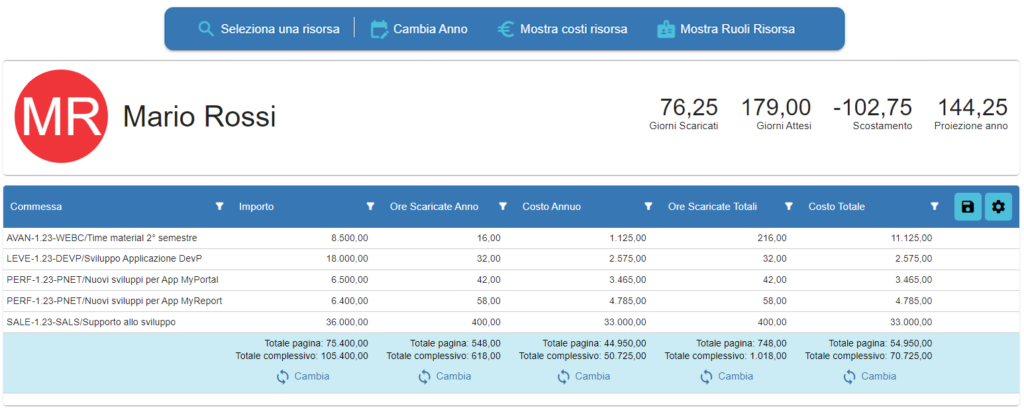1024x412 pixels.
Task: Click Importo cell 18.000,00
Action: coord(347,259)
